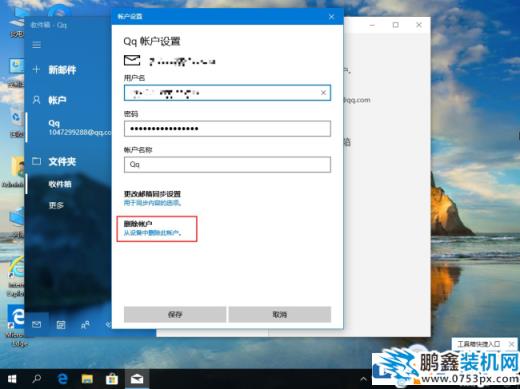Click the 密码 password field
Image resolution: width=520 pixels, height=389 pixels.
227,129
